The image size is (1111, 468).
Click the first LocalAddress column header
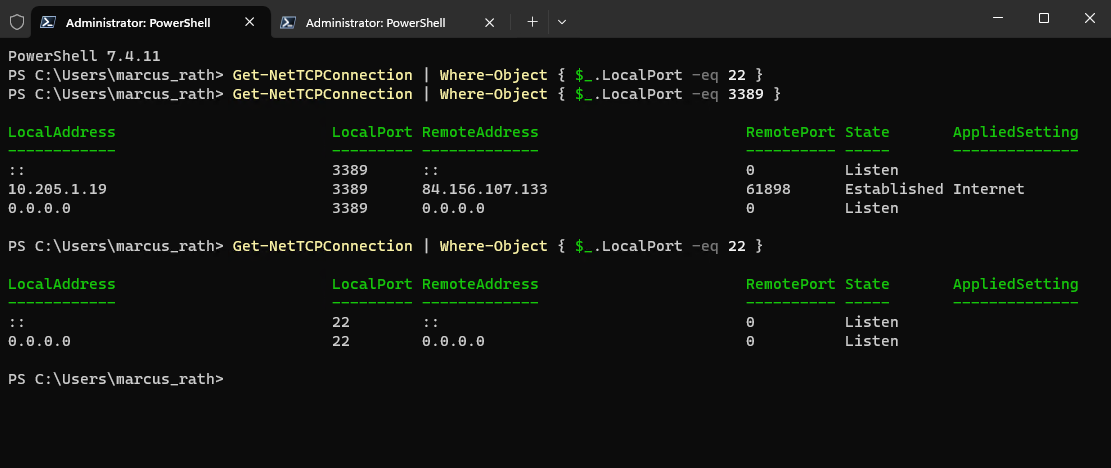[x=62, y=132]
